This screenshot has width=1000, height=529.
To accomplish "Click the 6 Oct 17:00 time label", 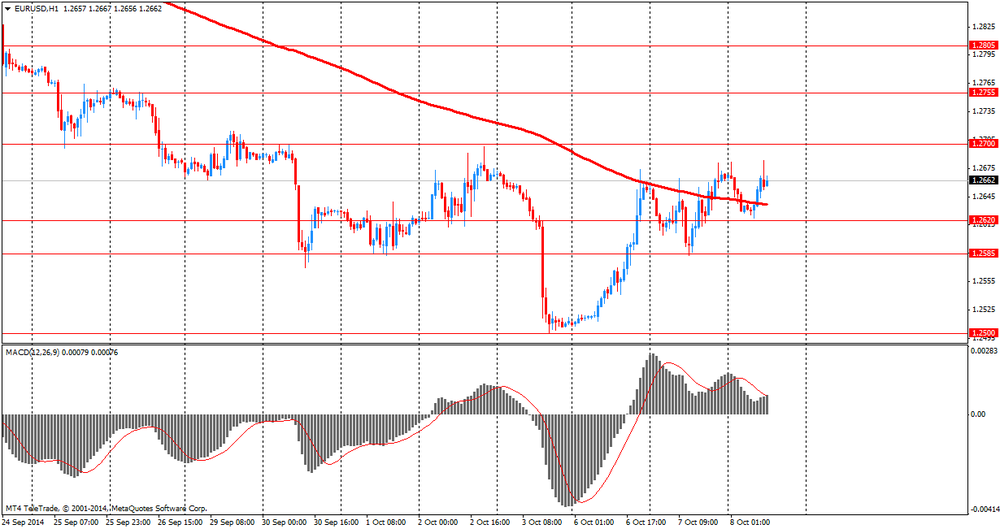I will (646, 523).
